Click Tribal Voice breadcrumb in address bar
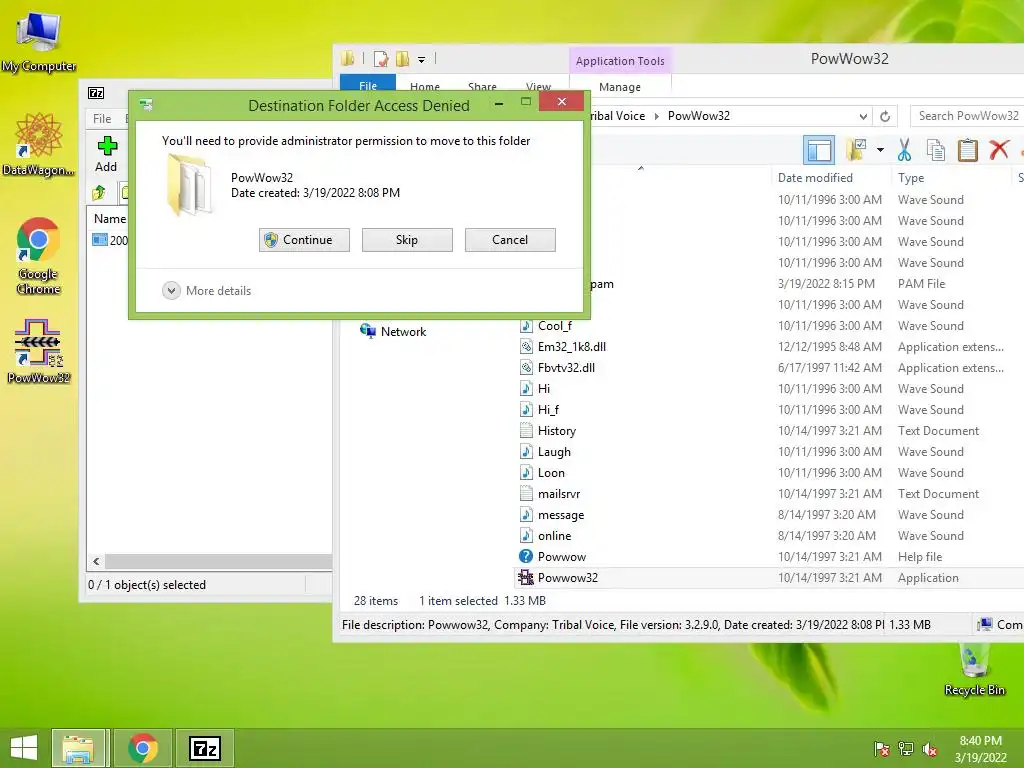Screen dimensions: 1024x768 [616, 116]
